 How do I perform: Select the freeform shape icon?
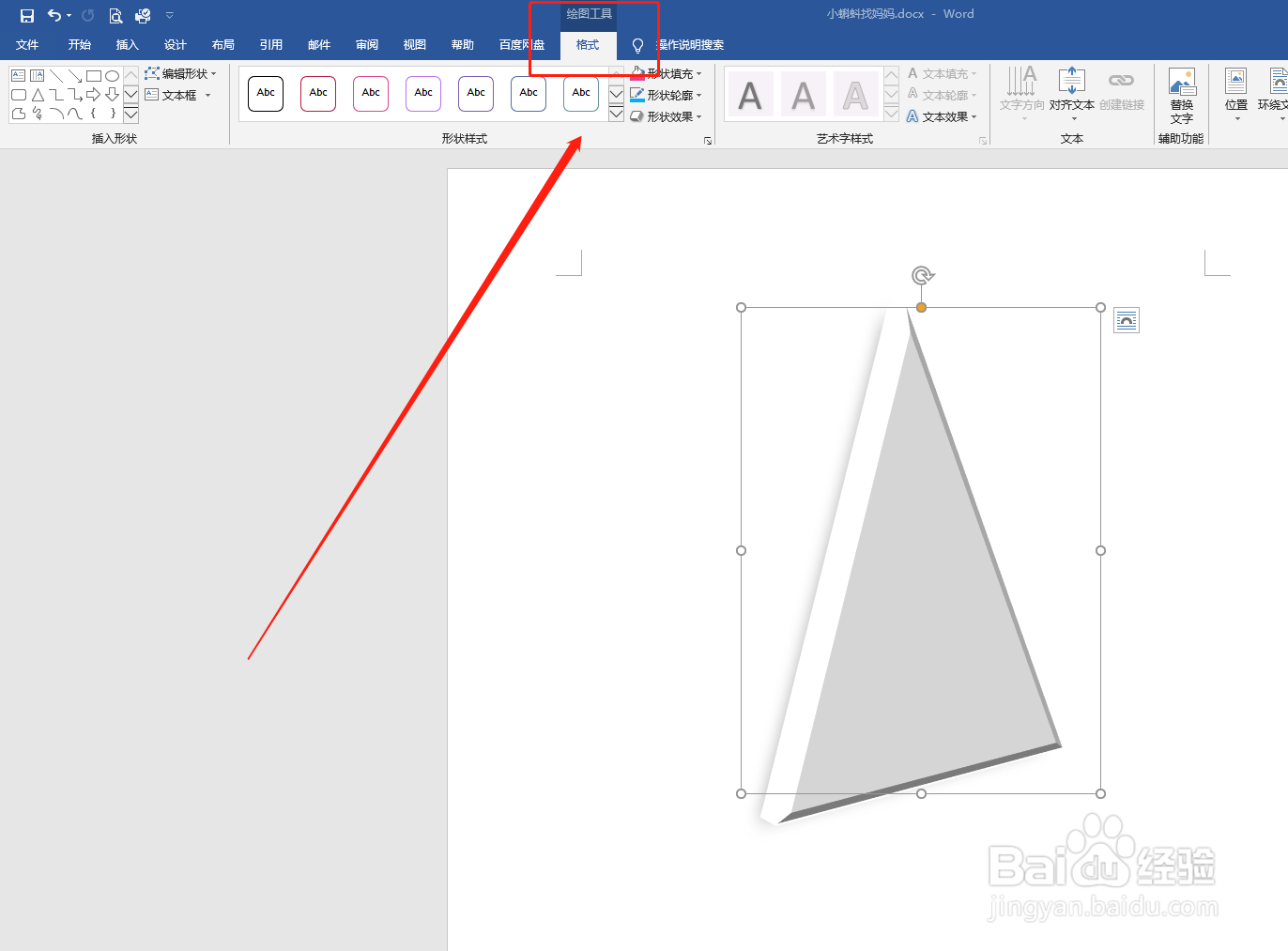[19, 114]
